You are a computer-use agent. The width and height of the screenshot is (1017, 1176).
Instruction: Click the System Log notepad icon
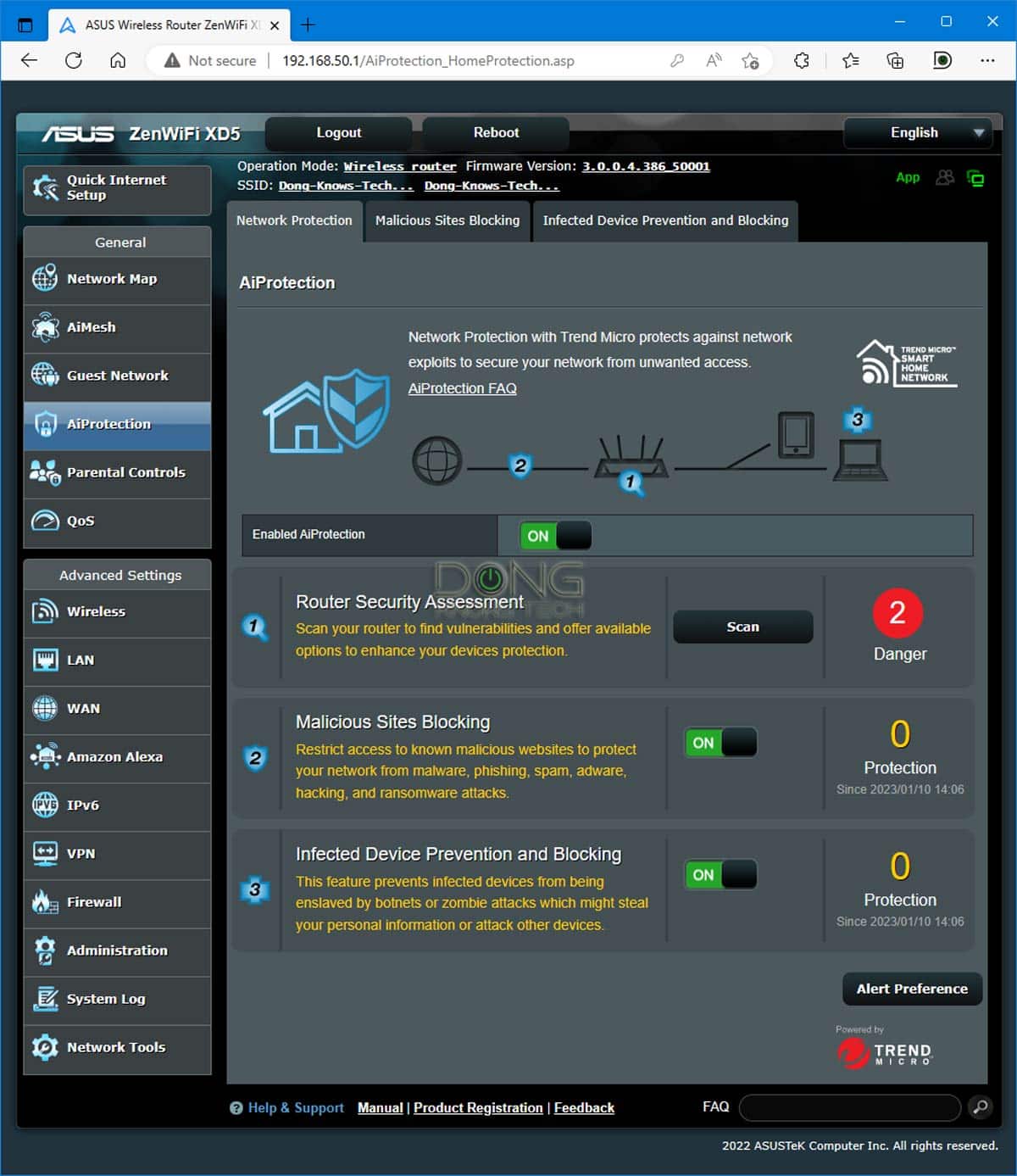coord(45,999)
